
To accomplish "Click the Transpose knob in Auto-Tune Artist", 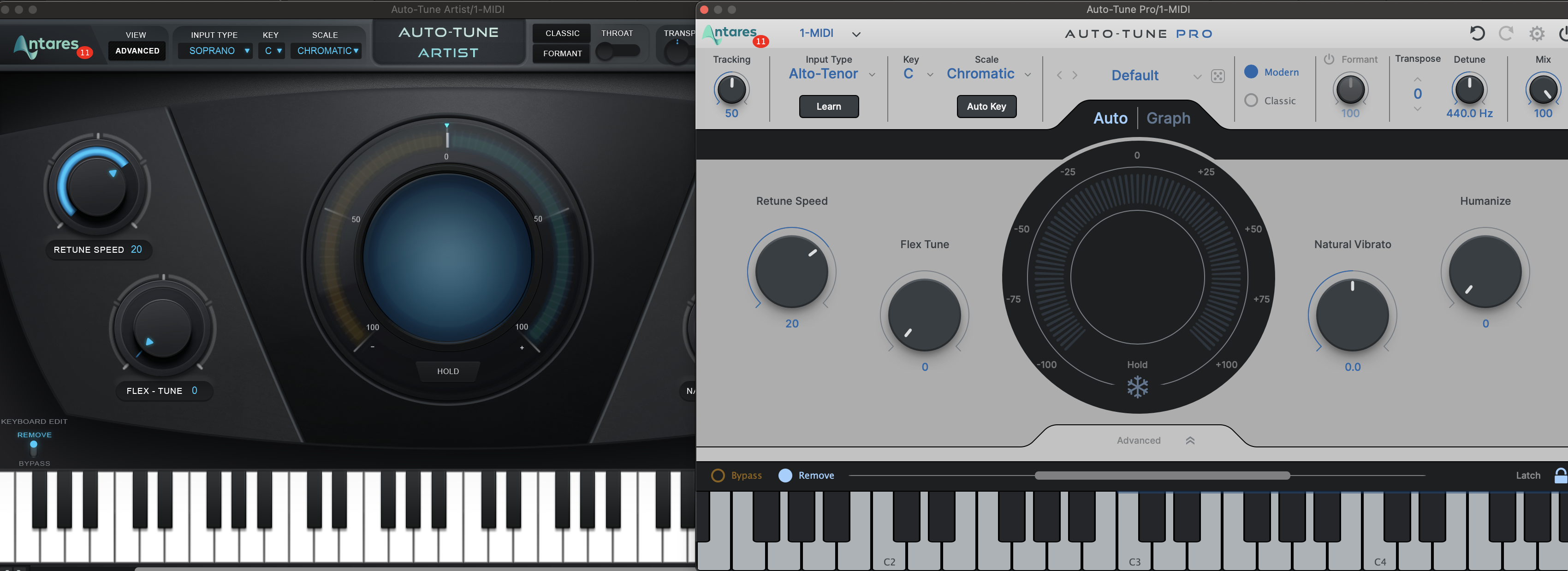I will [x=677, y=53].
